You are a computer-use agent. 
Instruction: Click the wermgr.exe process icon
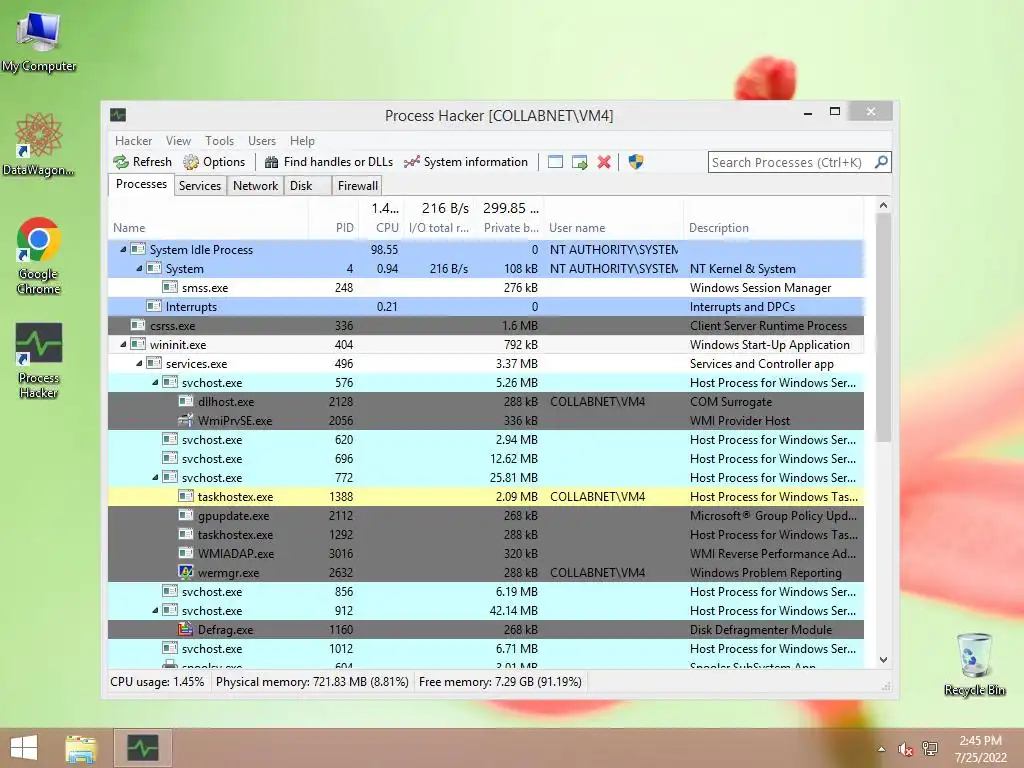[x=186, y=573]
